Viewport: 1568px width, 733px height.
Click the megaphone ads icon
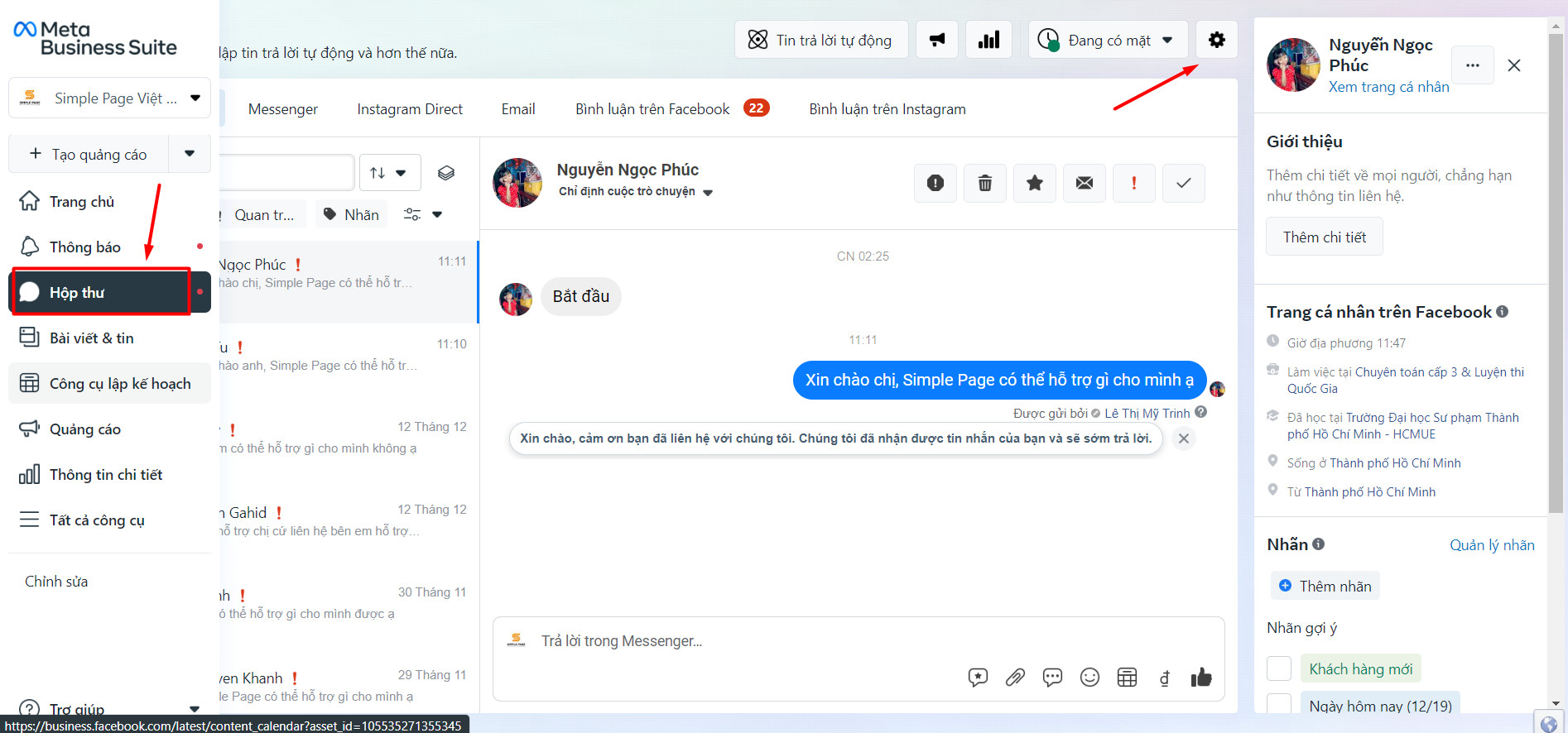point(937,40)
